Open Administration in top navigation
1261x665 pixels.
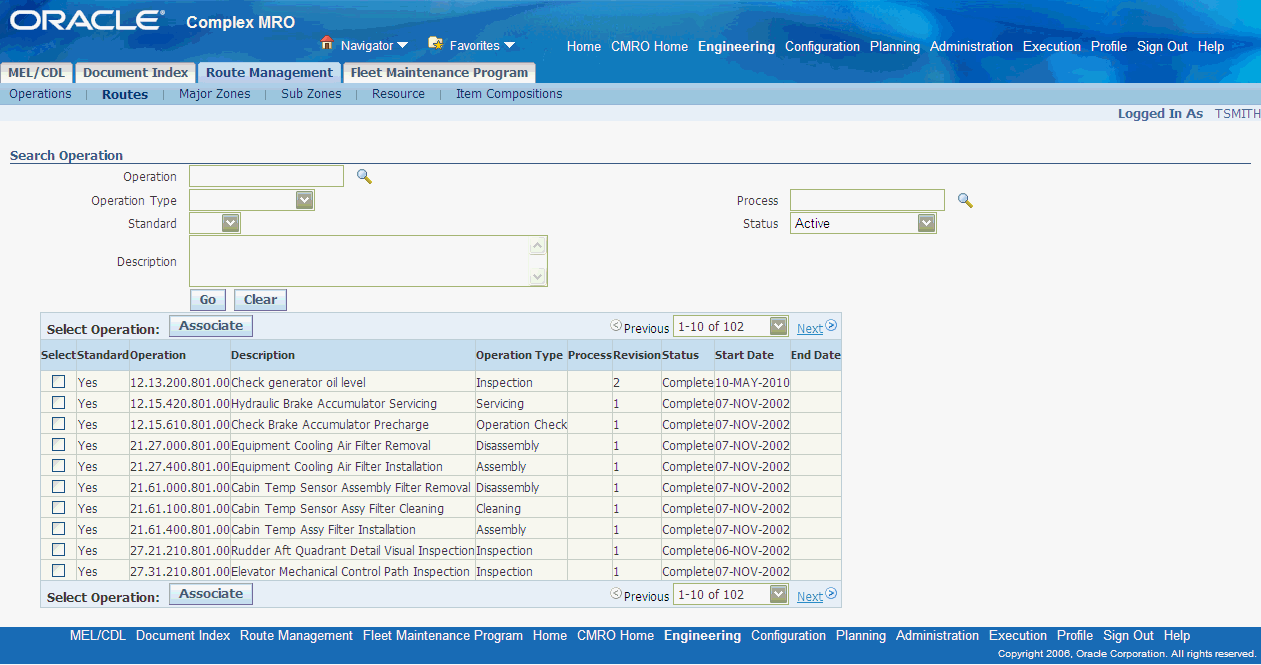(971, 47)
